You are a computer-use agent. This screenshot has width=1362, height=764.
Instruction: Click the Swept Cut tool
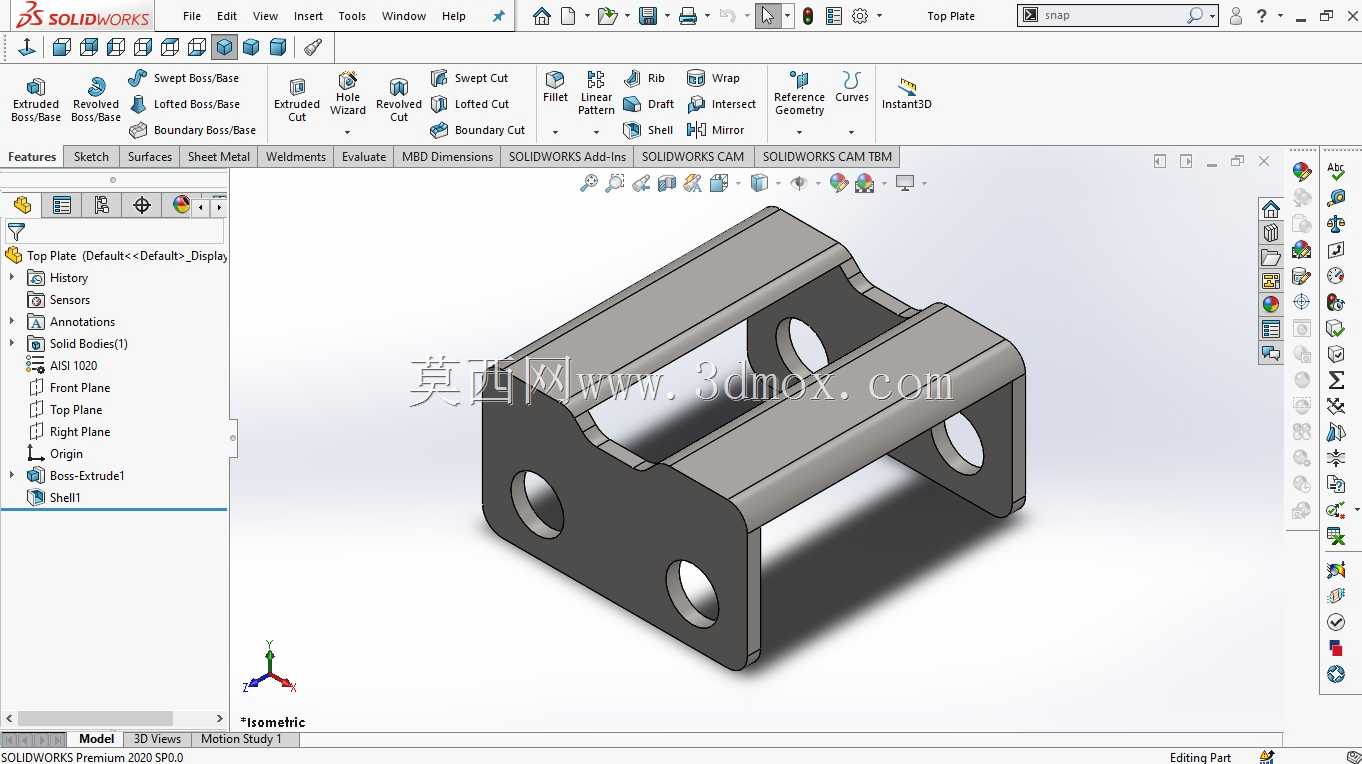click(x=469, y=78)
